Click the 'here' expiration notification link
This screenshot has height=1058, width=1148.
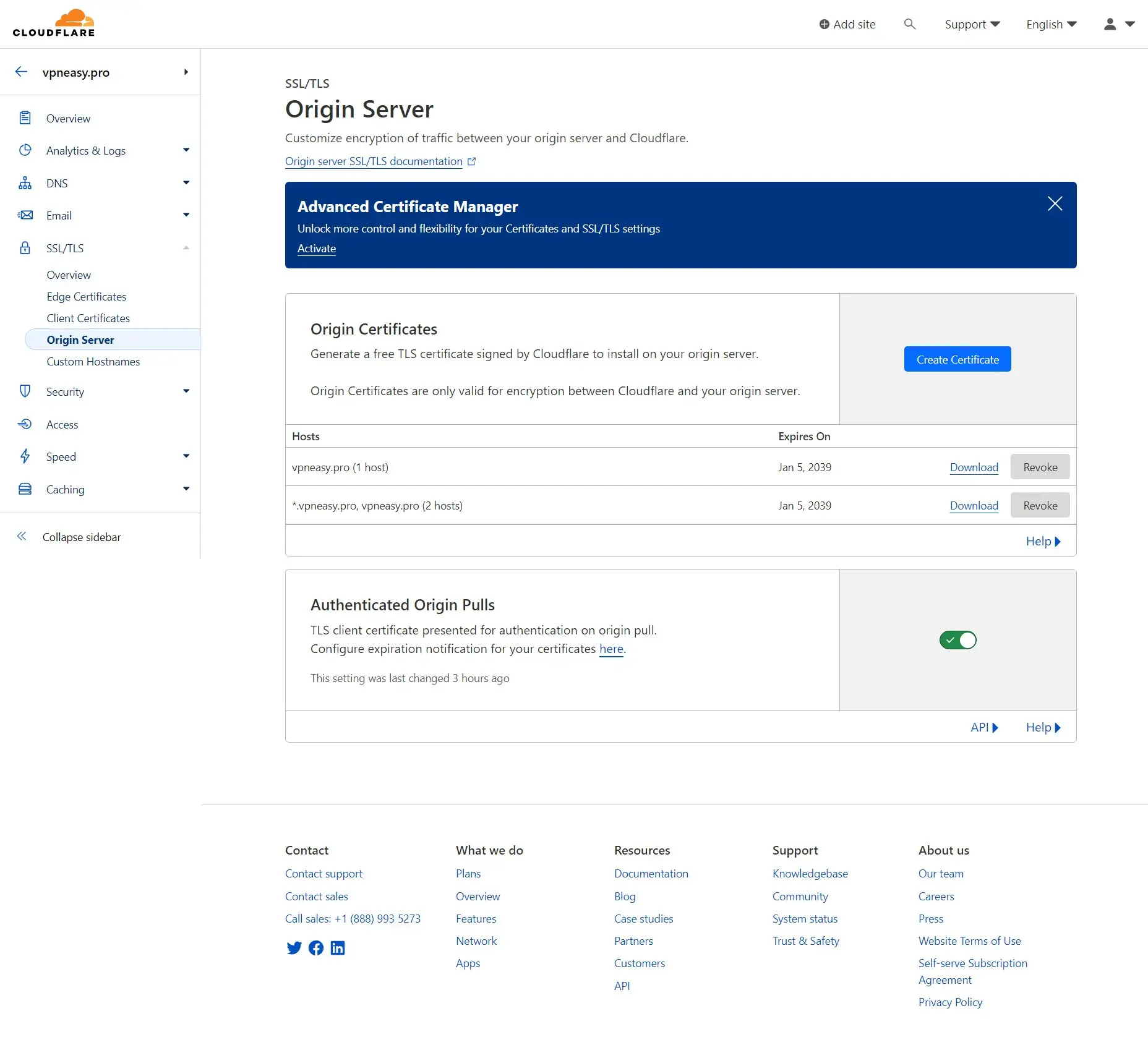click(611, 649)
